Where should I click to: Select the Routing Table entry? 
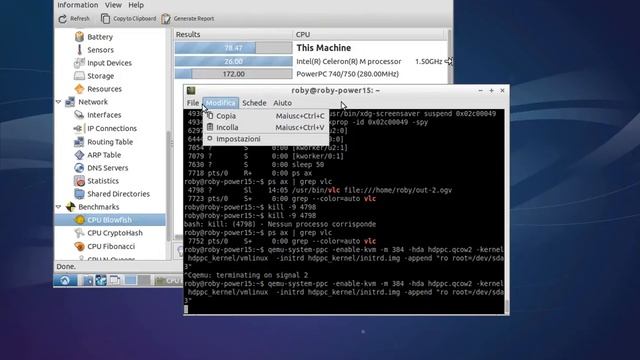109,142
